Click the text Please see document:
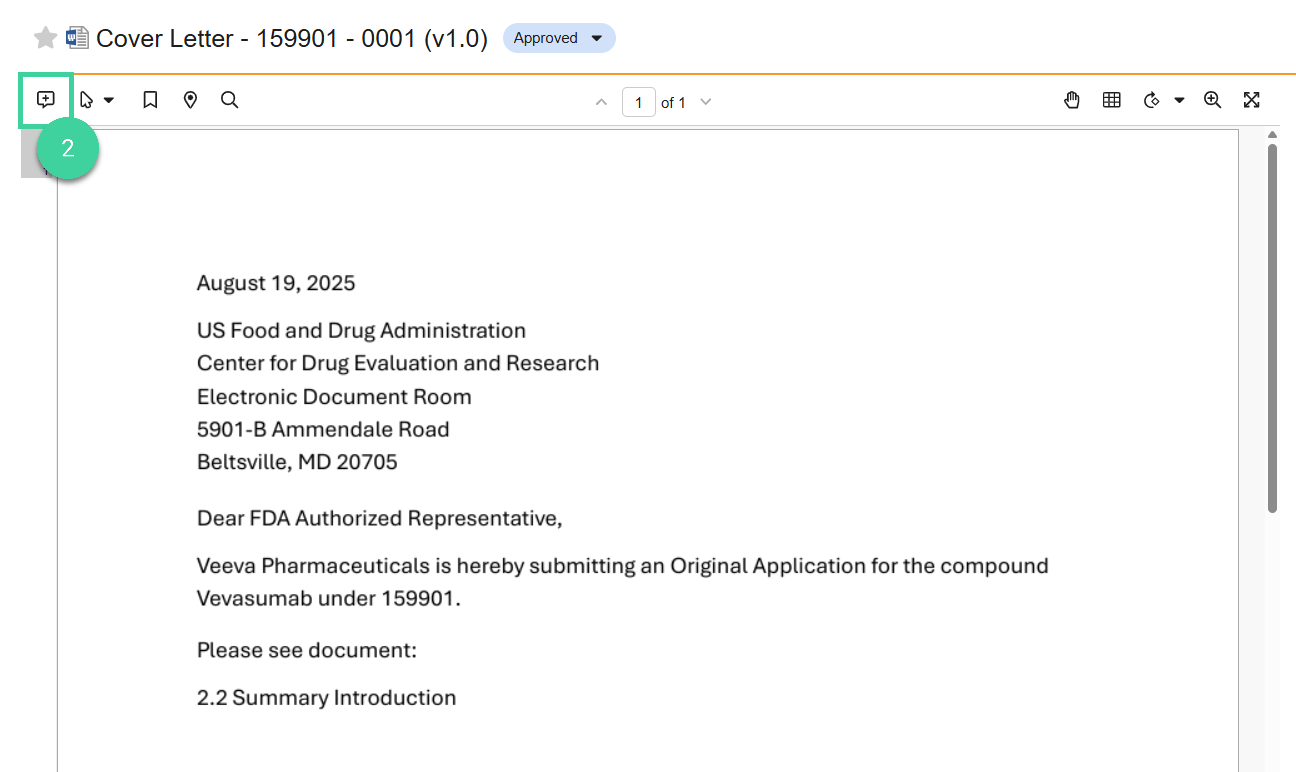This screenshot has width=1296, height=772. [307, 650]
